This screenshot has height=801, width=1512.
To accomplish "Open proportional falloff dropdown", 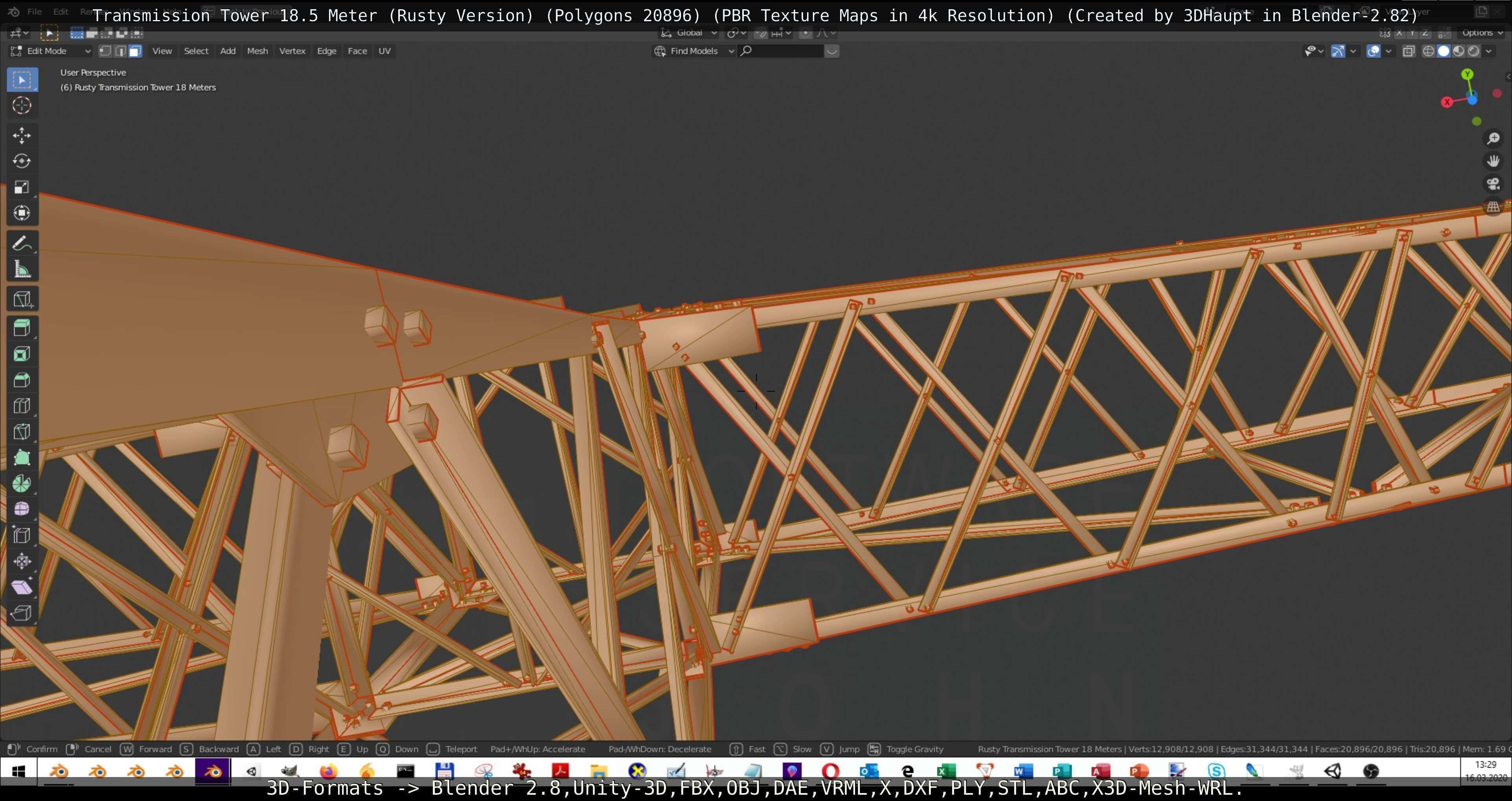I will [x=826, y=33].
